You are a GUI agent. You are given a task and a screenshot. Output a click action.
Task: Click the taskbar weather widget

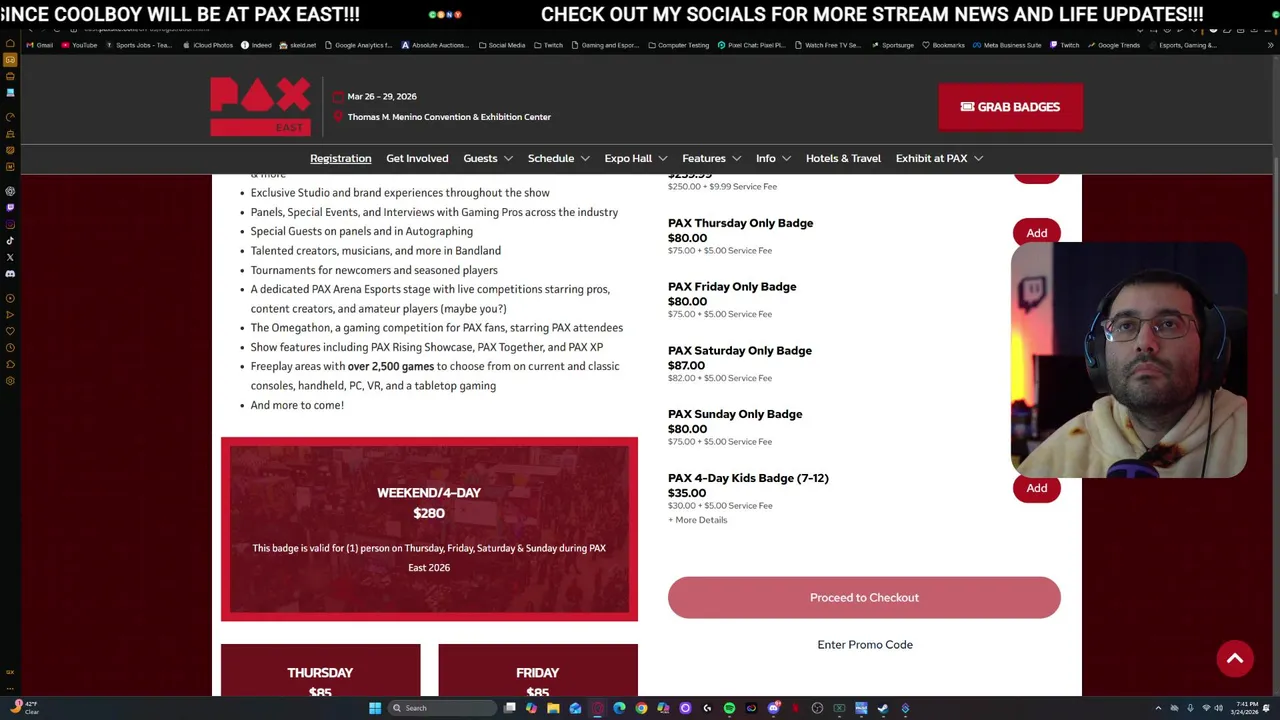coord(25,708)
